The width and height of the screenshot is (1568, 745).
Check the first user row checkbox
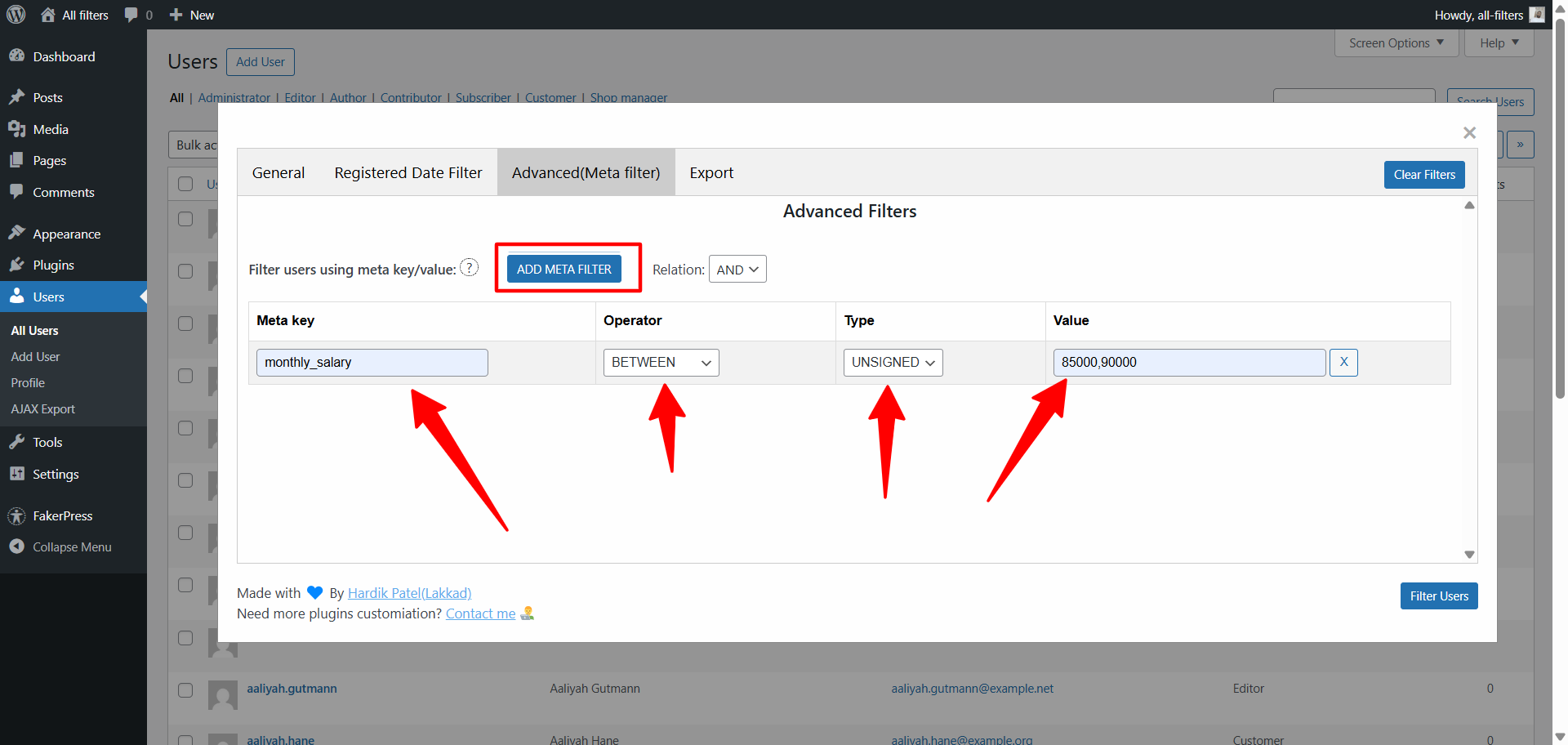coord(185,219)
